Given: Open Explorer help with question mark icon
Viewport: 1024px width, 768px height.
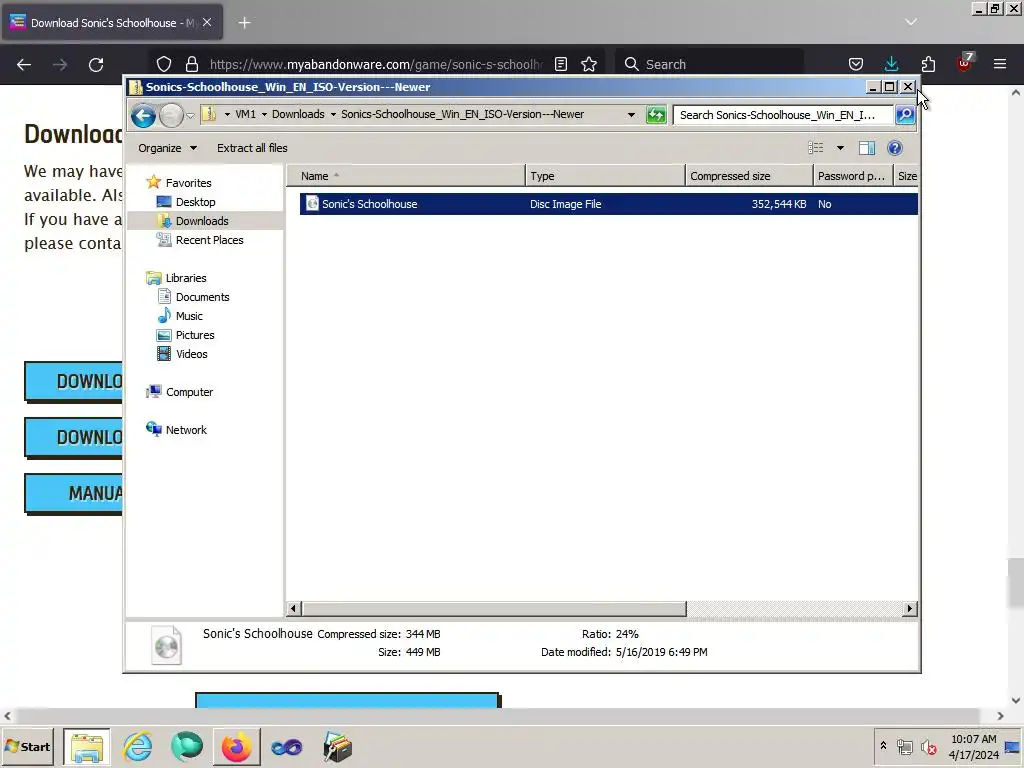Looking at the screenshot, I should pos(895,148).
